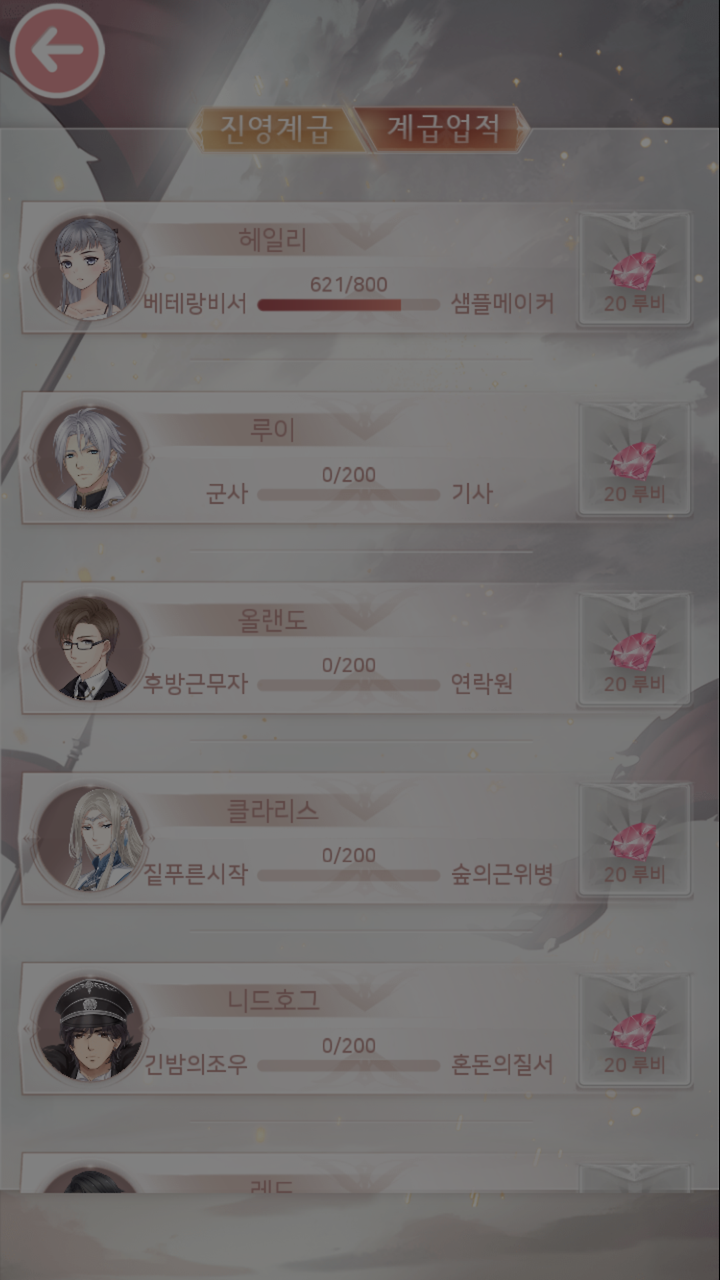The height and width of the screenshot is (1280, 720).
Task: Collect the ruby reward in 클라리스's row
Action: [634, 839]
